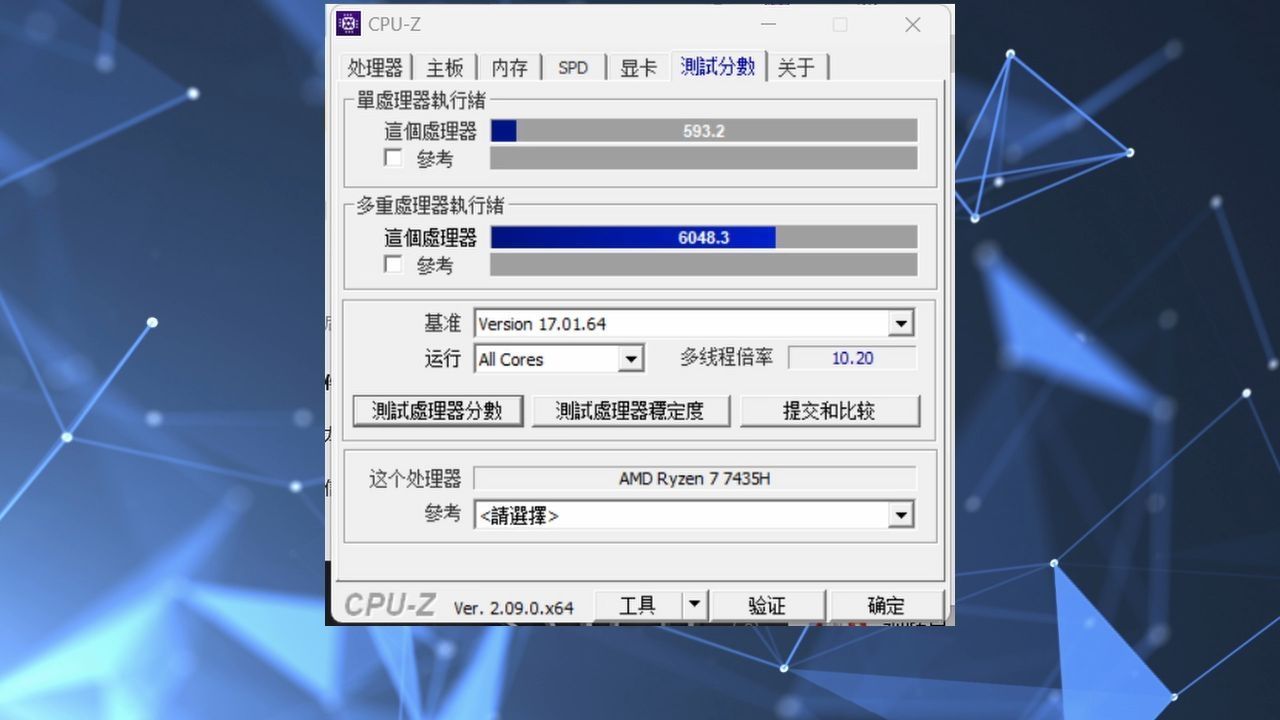Open the 參考 <請選擇> processor dropdown
Screen dimensions: 1280x720
(x=901, y=515)
